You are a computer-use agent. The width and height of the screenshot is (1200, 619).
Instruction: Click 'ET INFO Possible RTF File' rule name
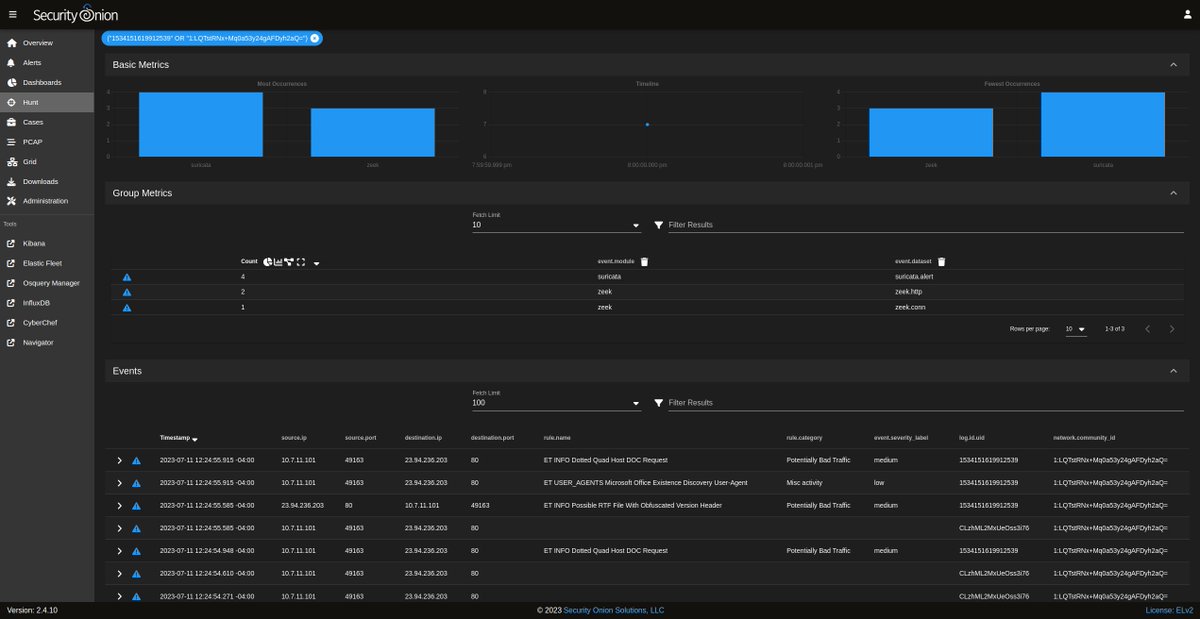632,506
